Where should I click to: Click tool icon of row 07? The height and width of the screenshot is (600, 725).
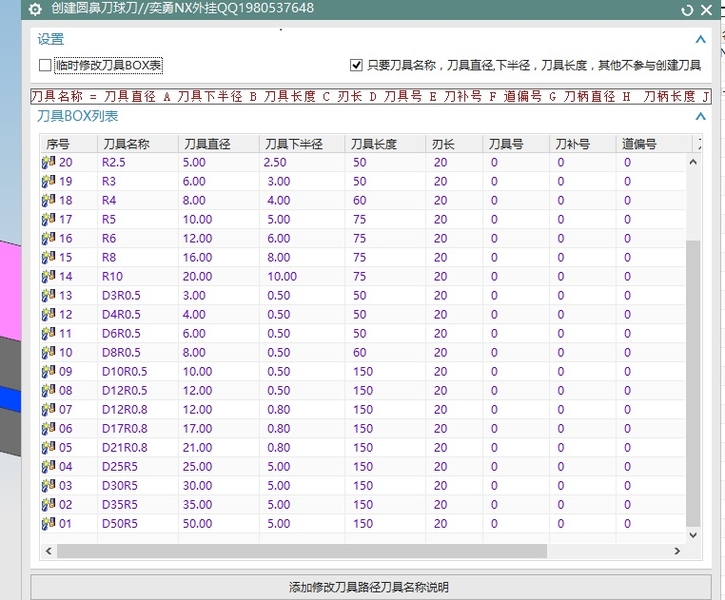(49, 409)
